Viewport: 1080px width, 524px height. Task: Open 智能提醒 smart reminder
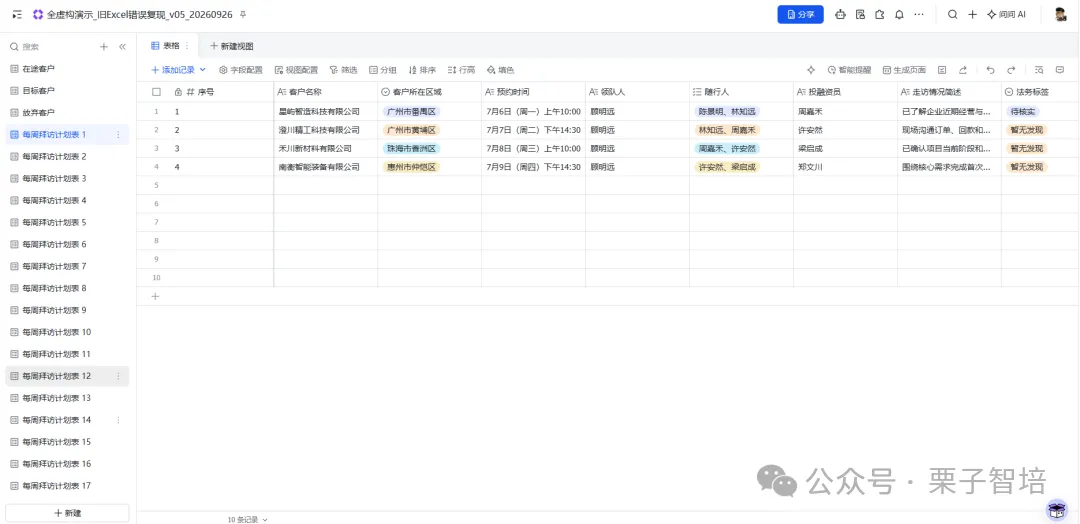pos(849,70)
